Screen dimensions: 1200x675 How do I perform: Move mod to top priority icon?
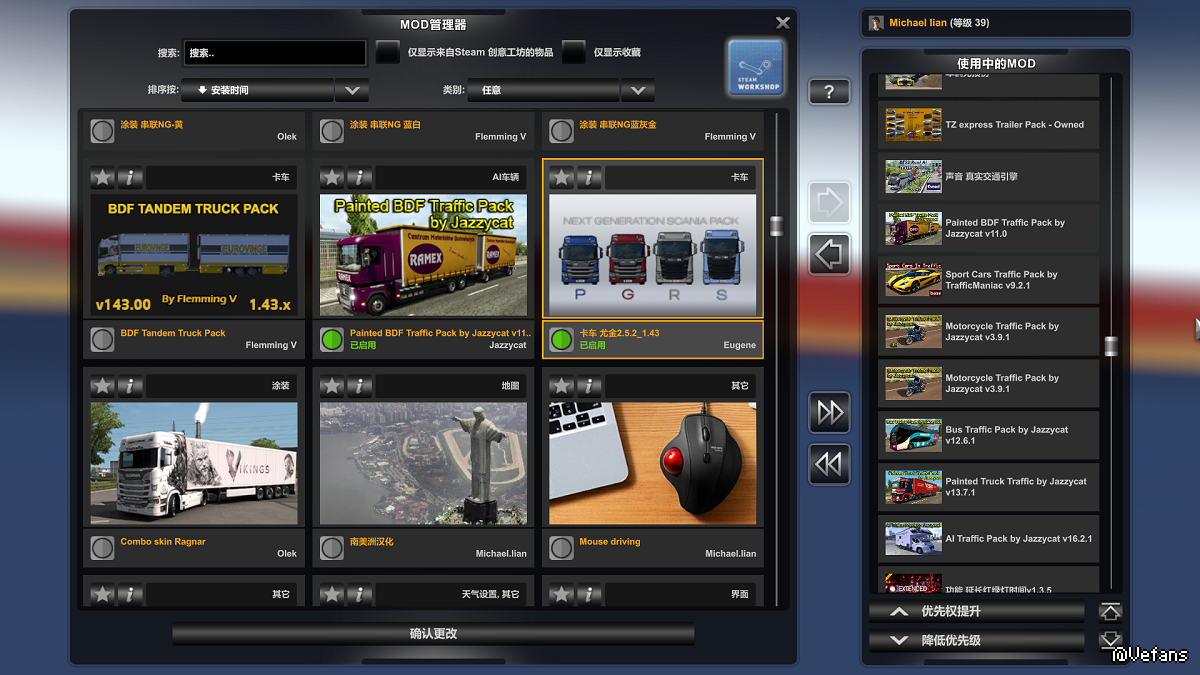pyautogui.click(x=1110, y=612)
